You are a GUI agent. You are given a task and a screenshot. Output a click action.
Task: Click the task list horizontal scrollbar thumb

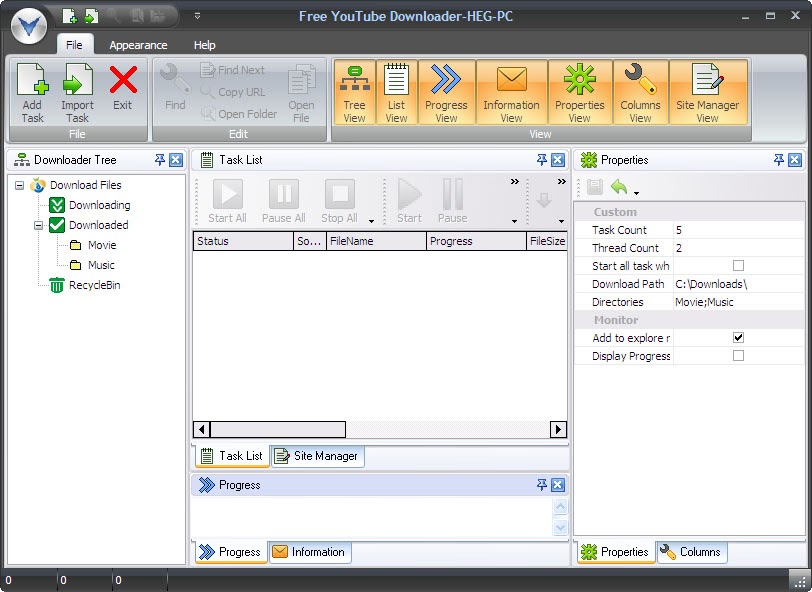278,429
